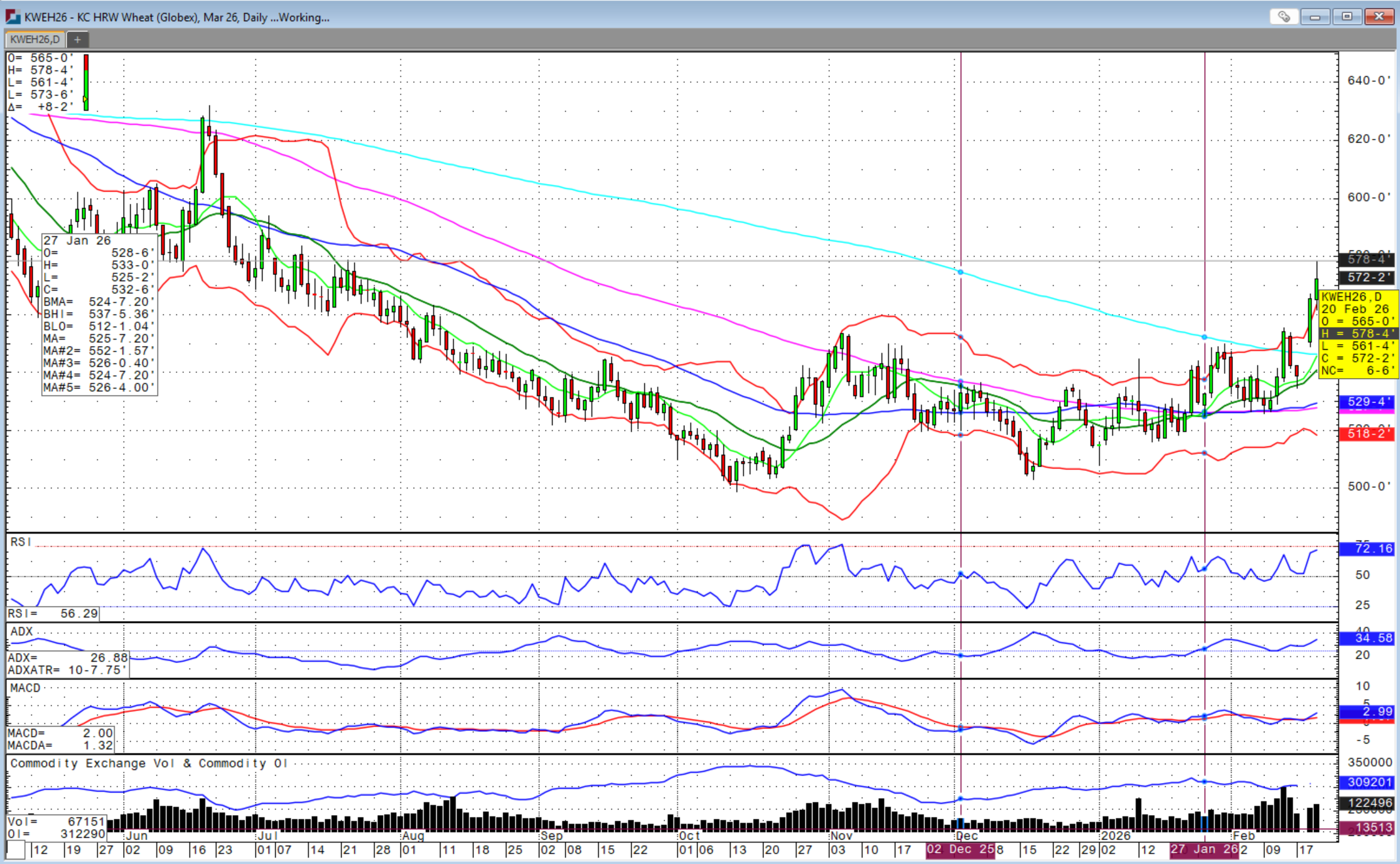Select the 27 Jan 26 date marker
The height and width of the screenshot is (864, 1400).
coord(1203,850)
